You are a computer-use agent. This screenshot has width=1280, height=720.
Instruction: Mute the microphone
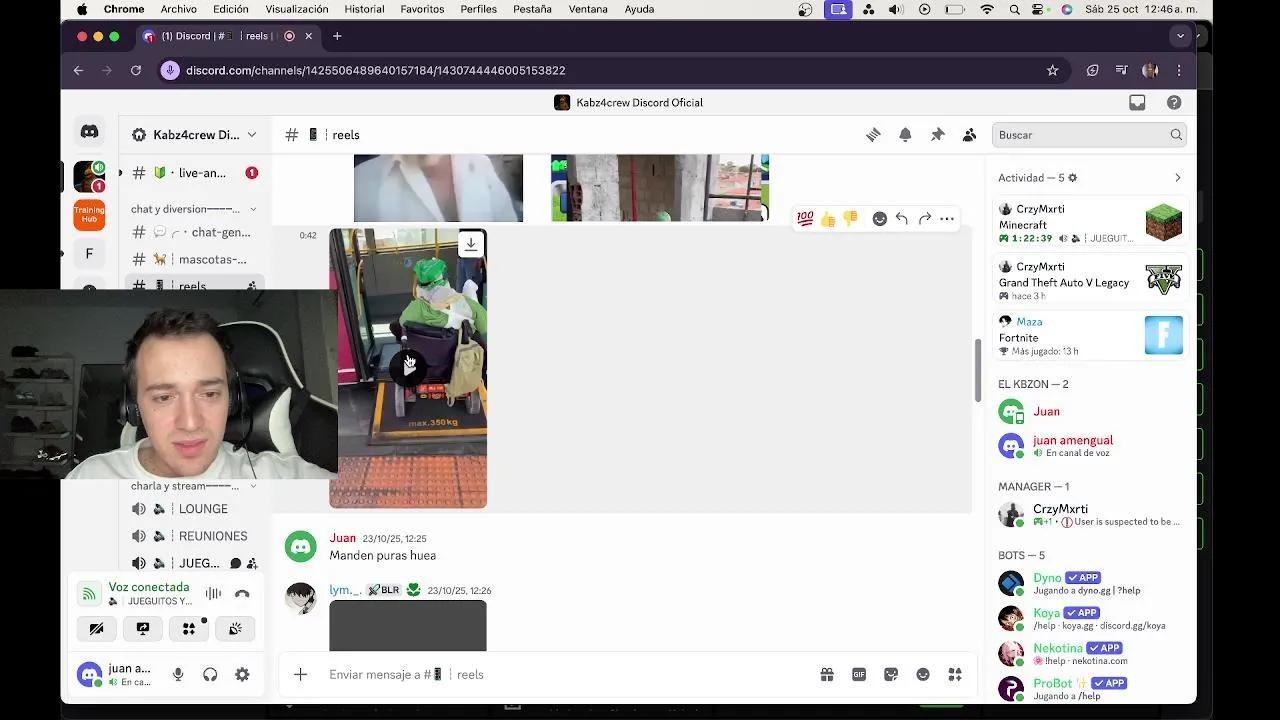[x=178, y=675]
